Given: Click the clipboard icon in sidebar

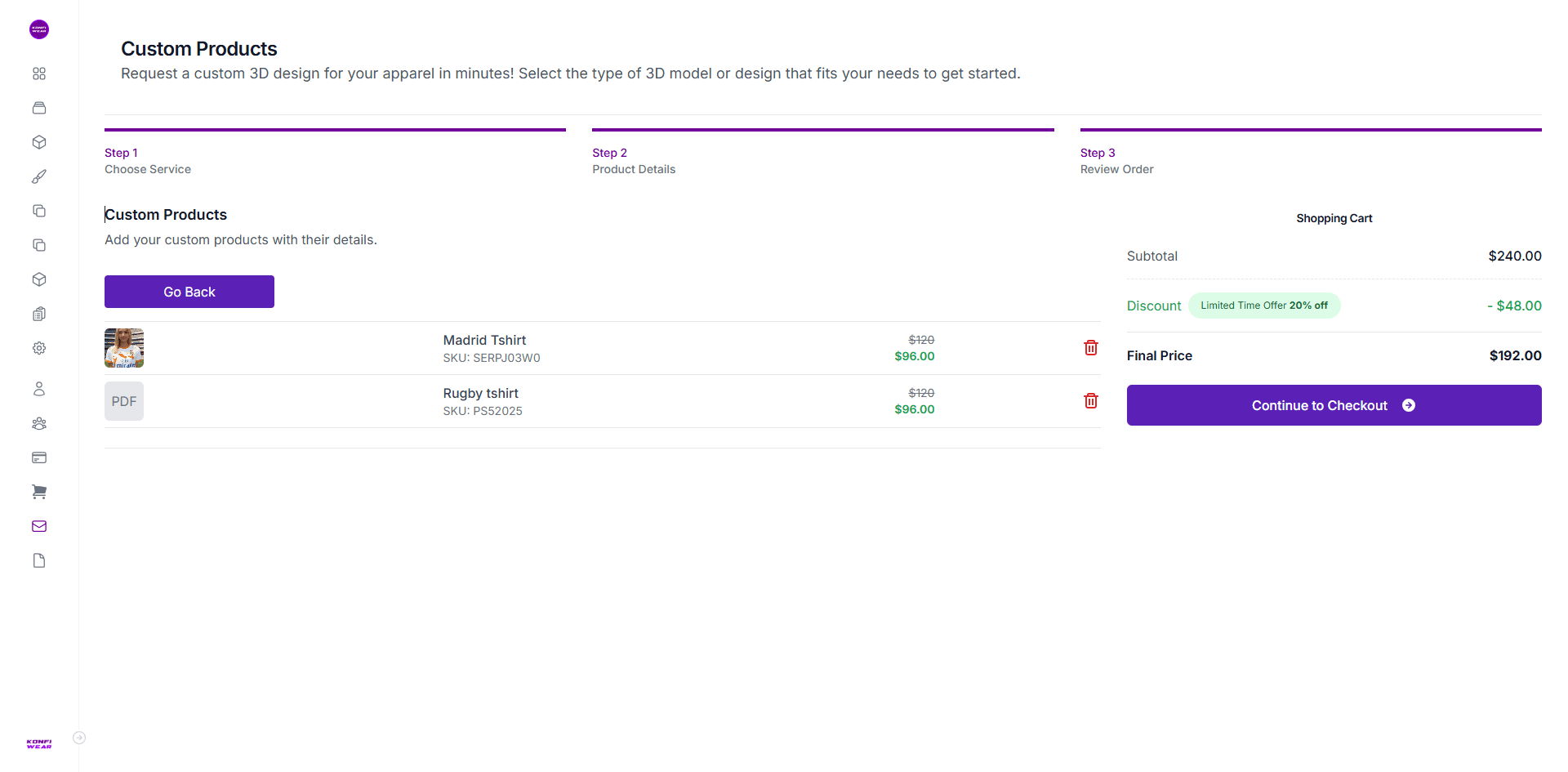Looking at the screenshot, I should click(39, 314).
